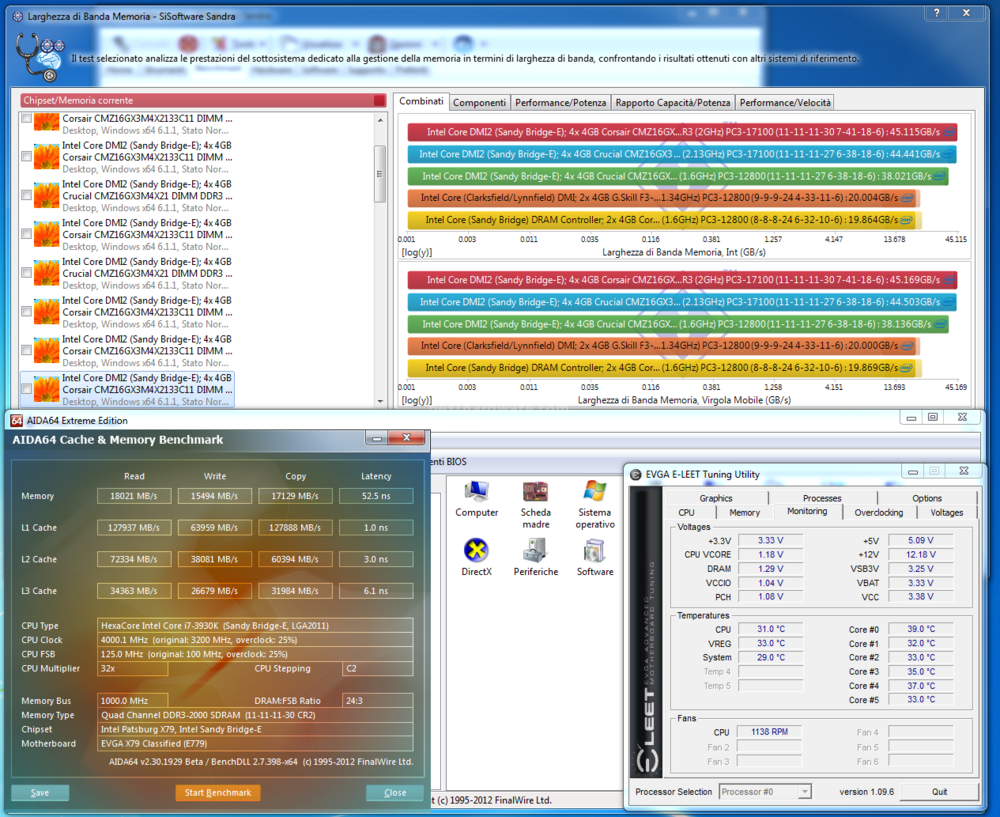This screenshot has height=817, width=1000.
Task: Check the Corsair row directly below the second Crucial row
Action: coord(26,312)
